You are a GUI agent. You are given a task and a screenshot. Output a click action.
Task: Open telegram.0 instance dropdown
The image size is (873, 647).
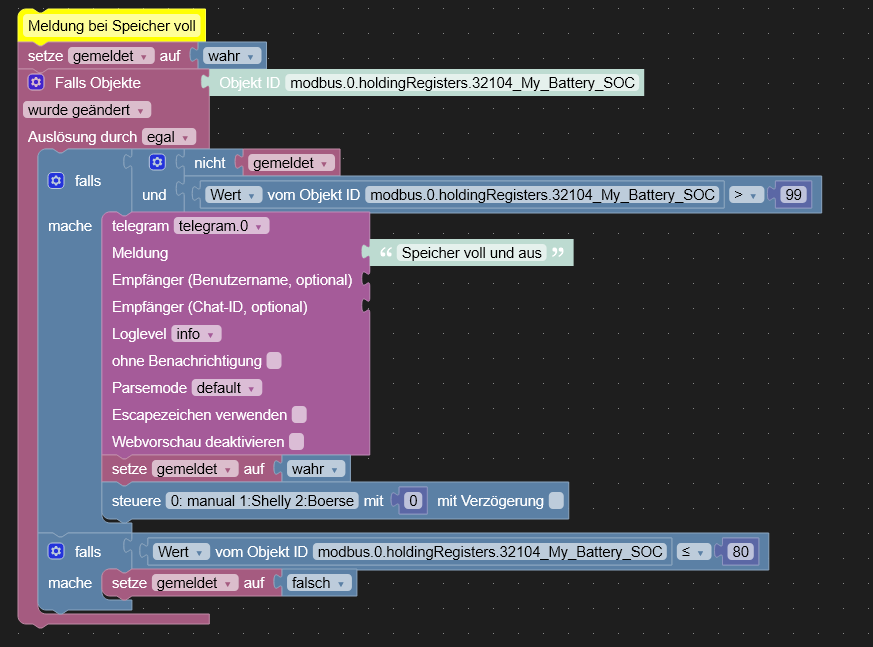point(222,227)
